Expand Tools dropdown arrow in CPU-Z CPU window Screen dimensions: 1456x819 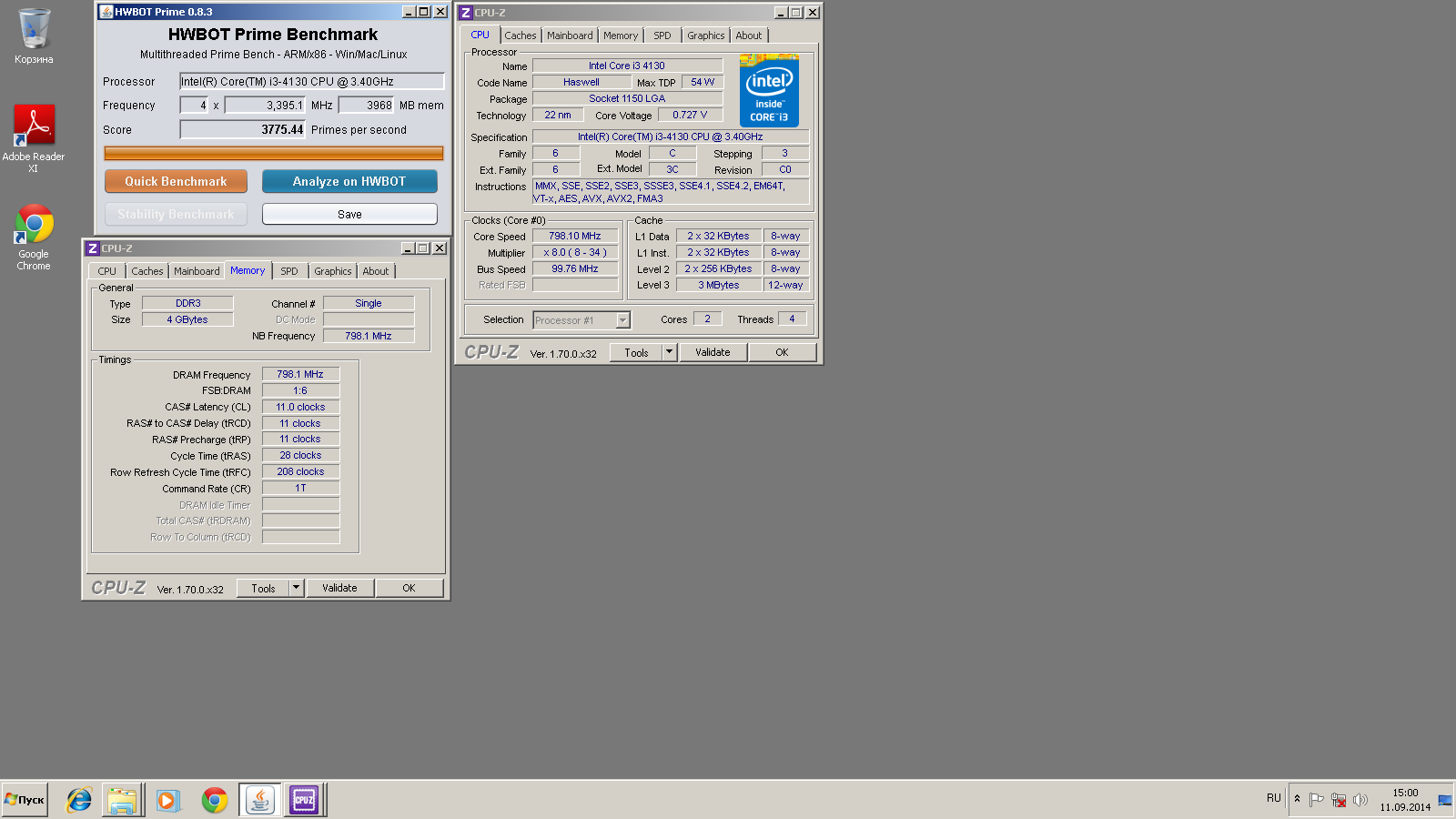coord(670,352)
